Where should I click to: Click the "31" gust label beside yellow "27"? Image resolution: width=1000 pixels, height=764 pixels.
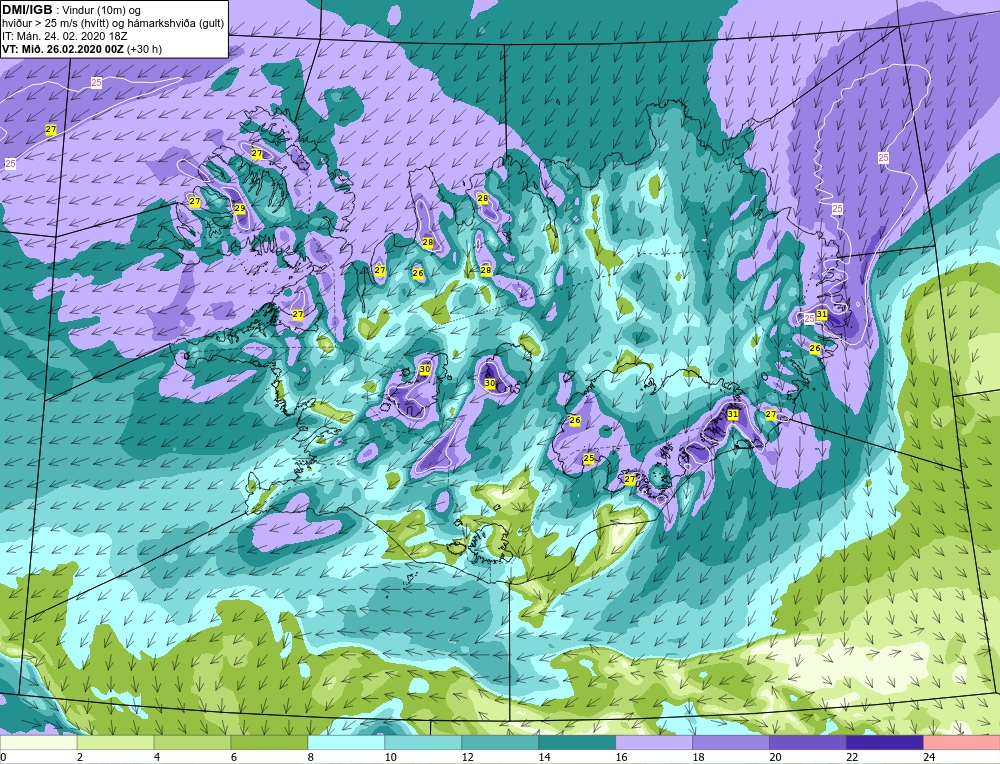pos(733,414)
